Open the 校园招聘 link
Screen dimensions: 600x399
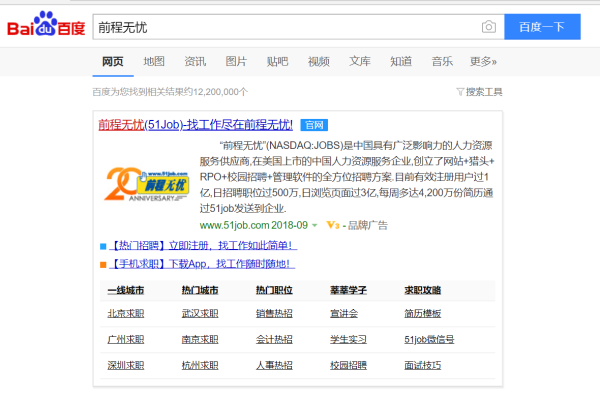click(348, 365)
